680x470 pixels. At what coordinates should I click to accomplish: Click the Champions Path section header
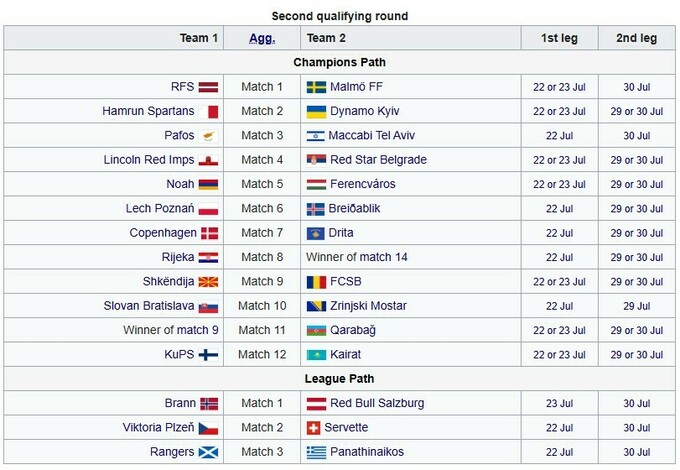click(340, 63)
